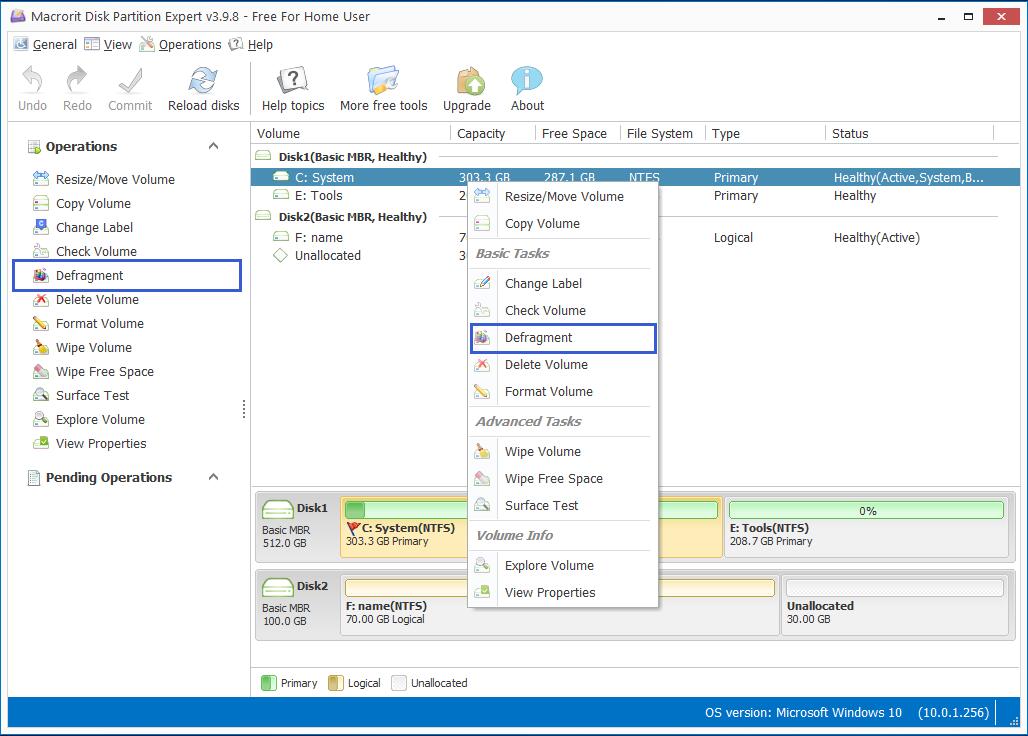The image size is (1028, 736).
Task: Sort by the File System column header
Action: (x=662, y=134)
